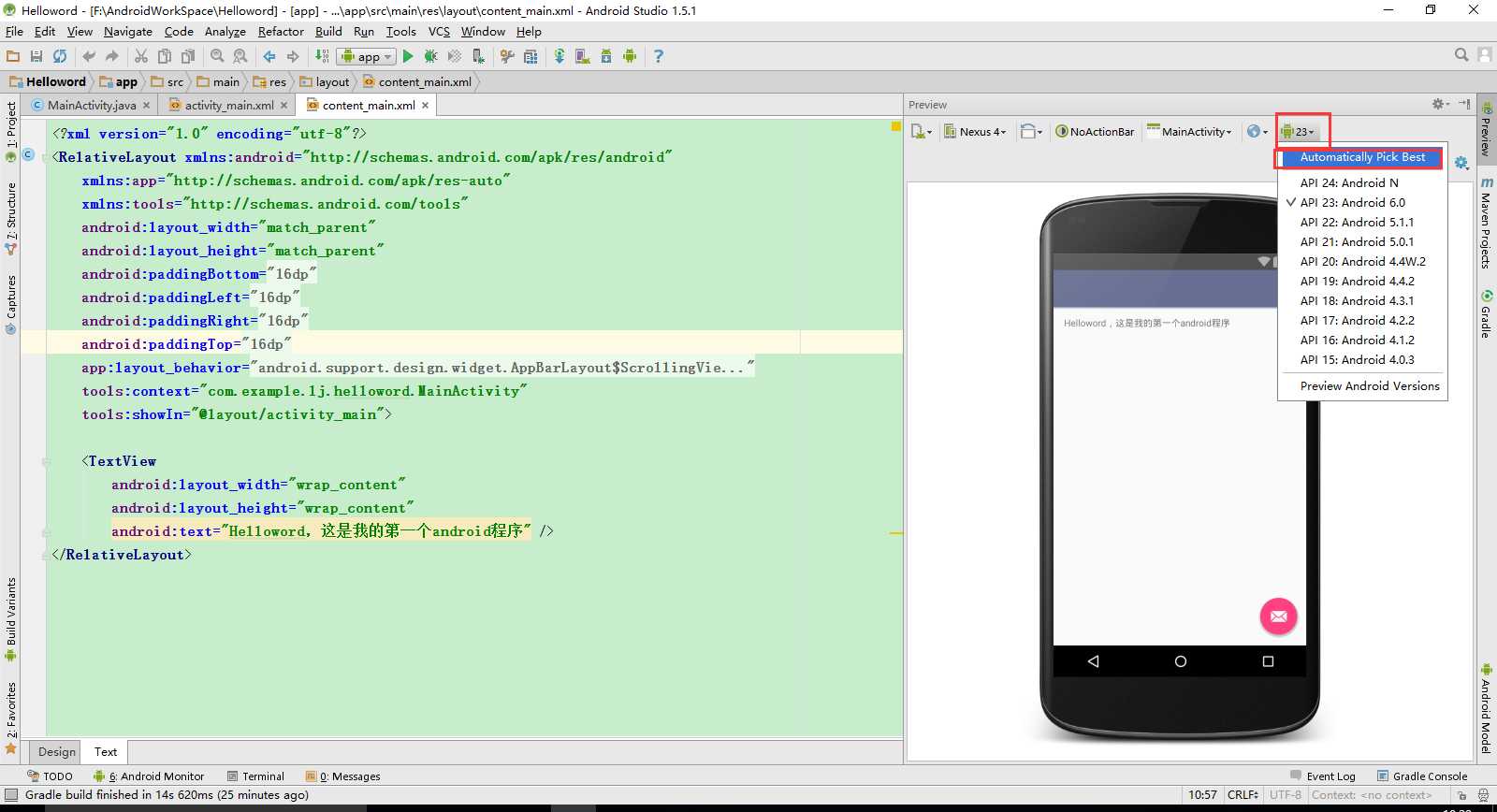Click the Open folder toolbar icon
Viewport: 1497px width, 812px height.
[13, 56]
